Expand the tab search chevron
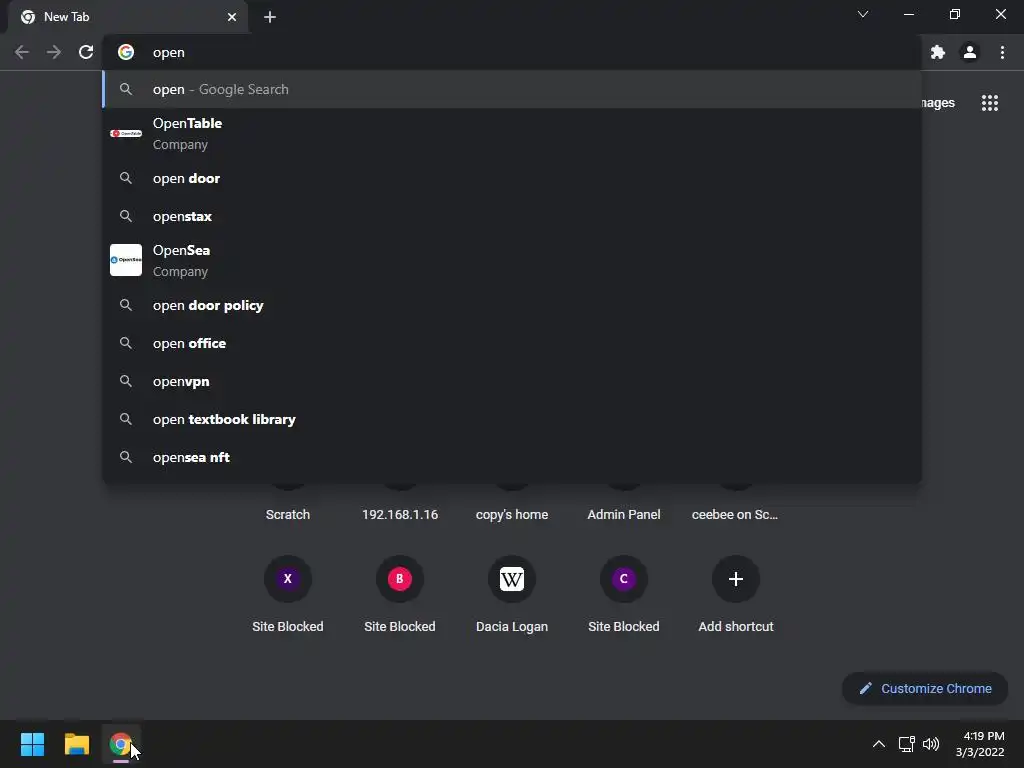 point(863,14)
